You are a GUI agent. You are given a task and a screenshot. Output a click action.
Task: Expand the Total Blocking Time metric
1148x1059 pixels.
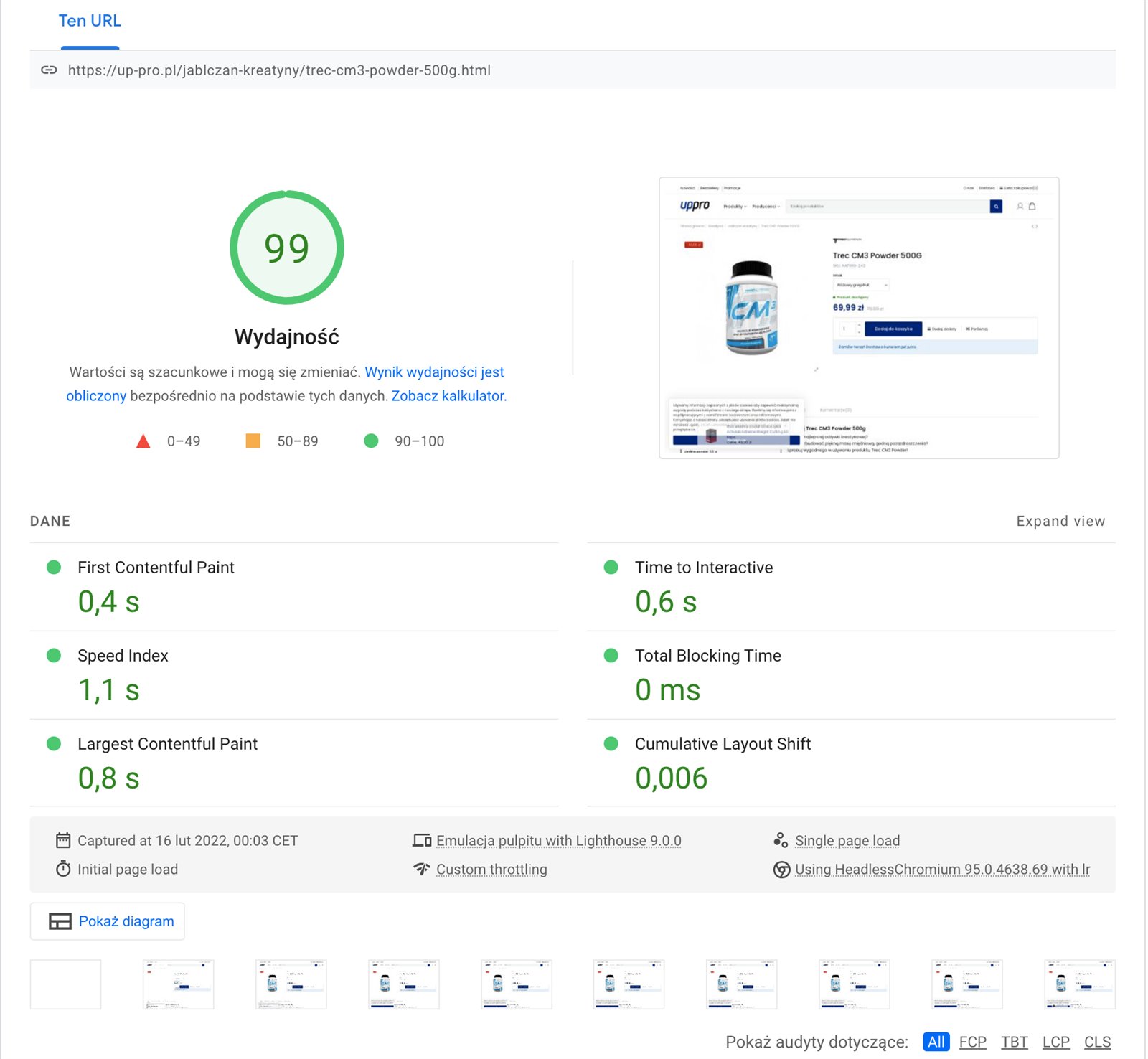click(707, 656)
